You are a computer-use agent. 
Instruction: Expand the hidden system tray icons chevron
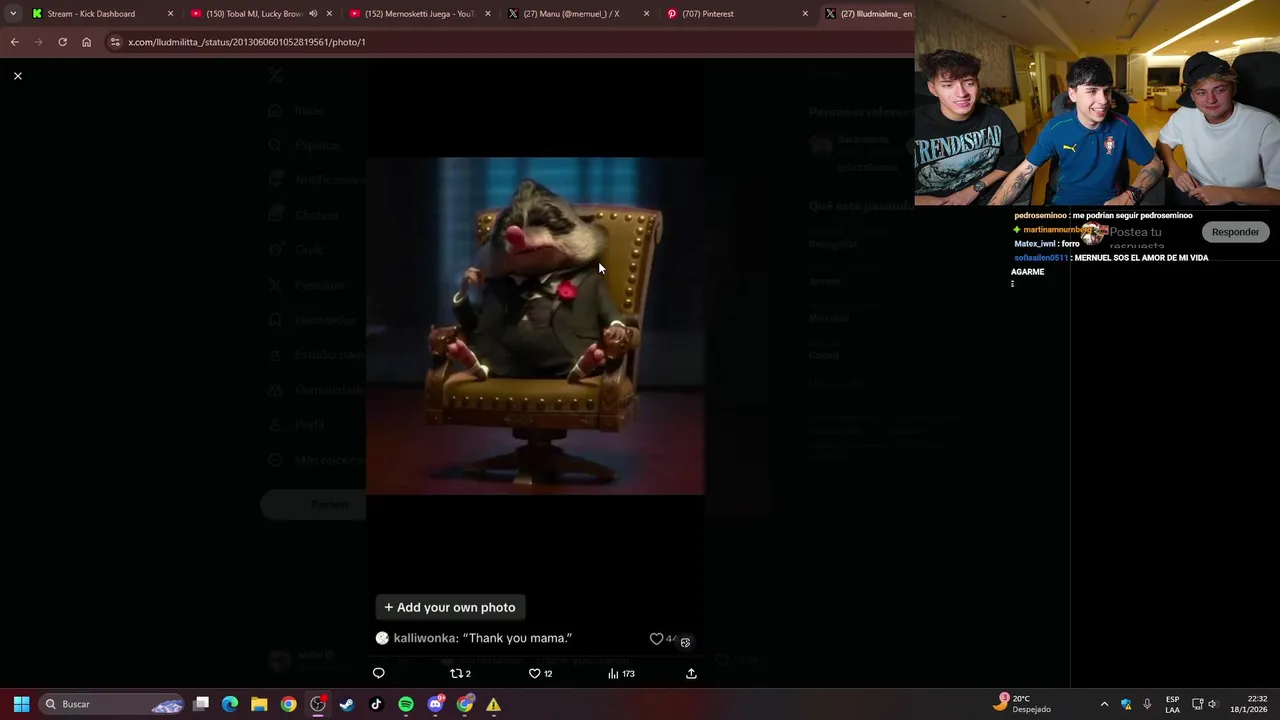click(1104, 704)
